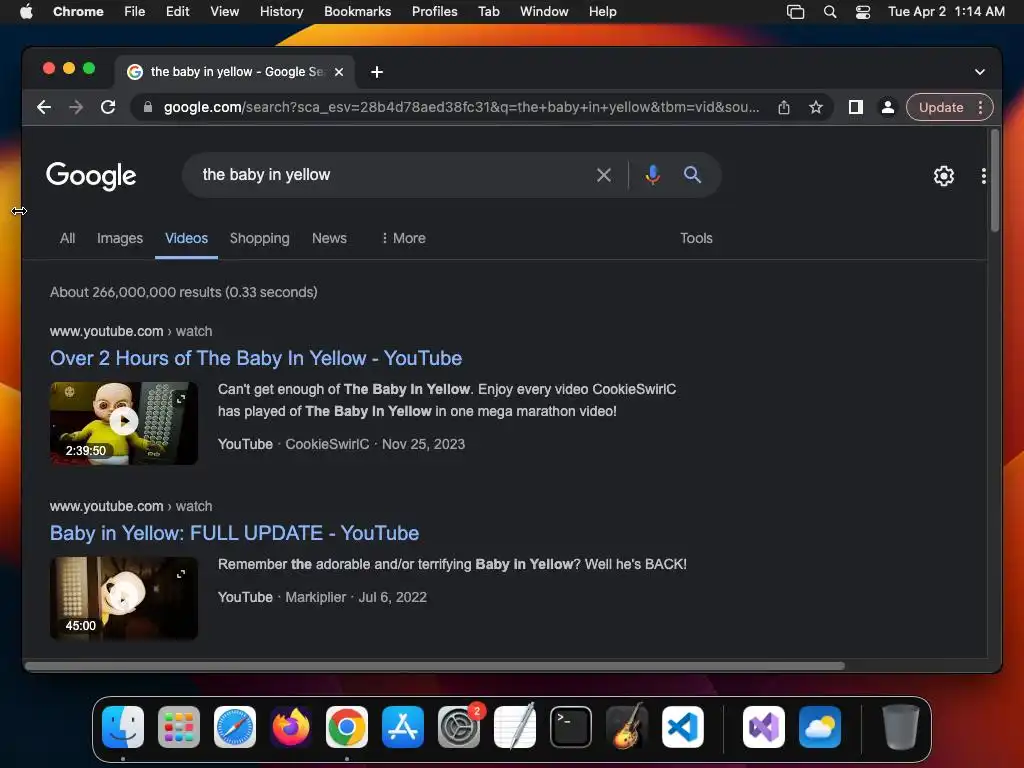
Task: Open Chrome profile avatar
Action: (888, 107)
